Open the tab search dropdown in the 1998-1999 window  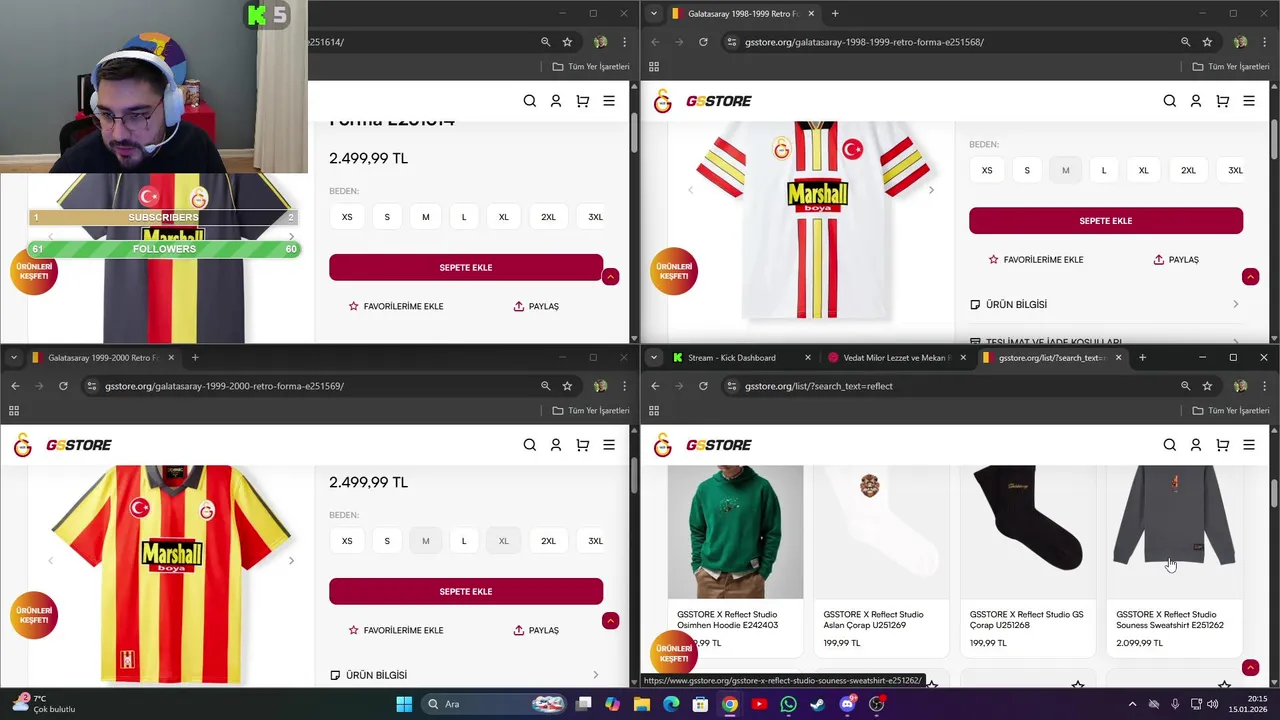(x=654, y=14)
